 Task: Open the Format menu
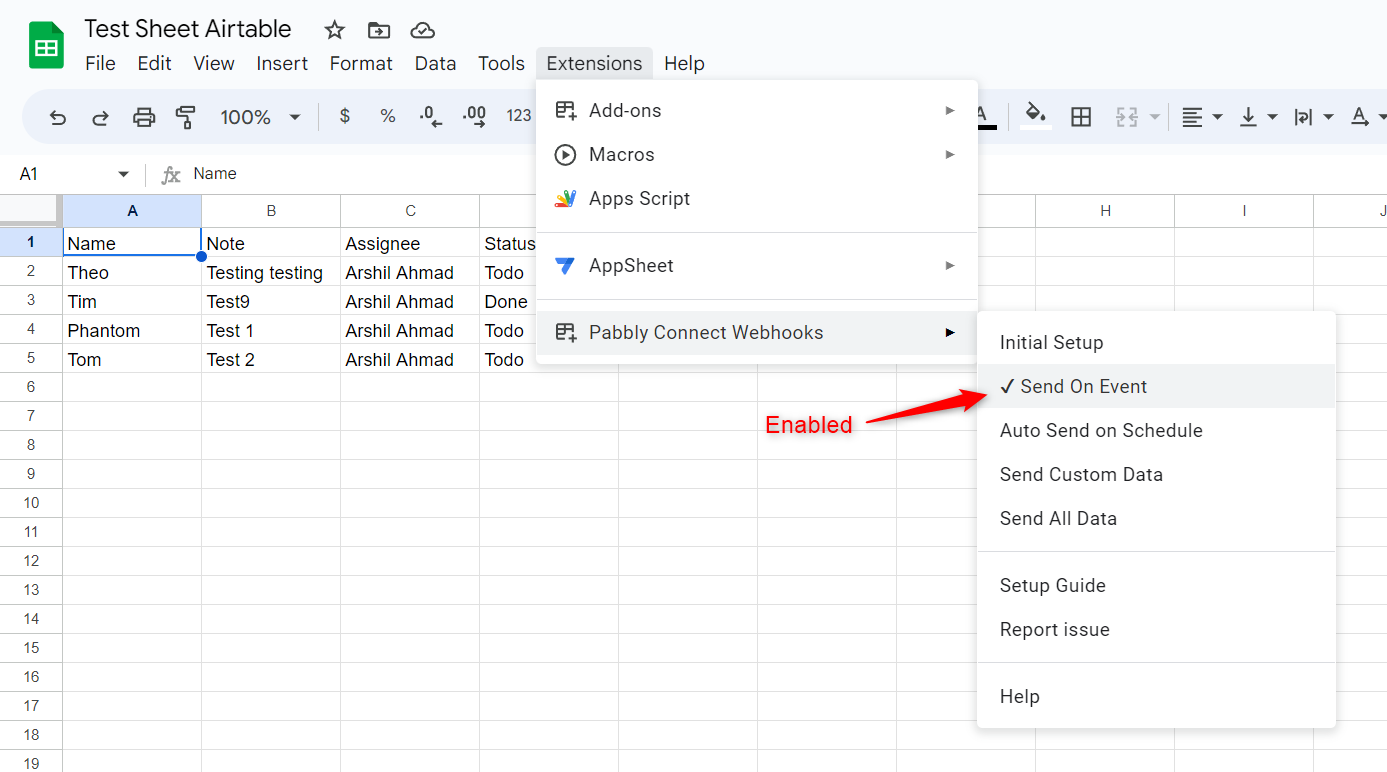click(361, 63)
